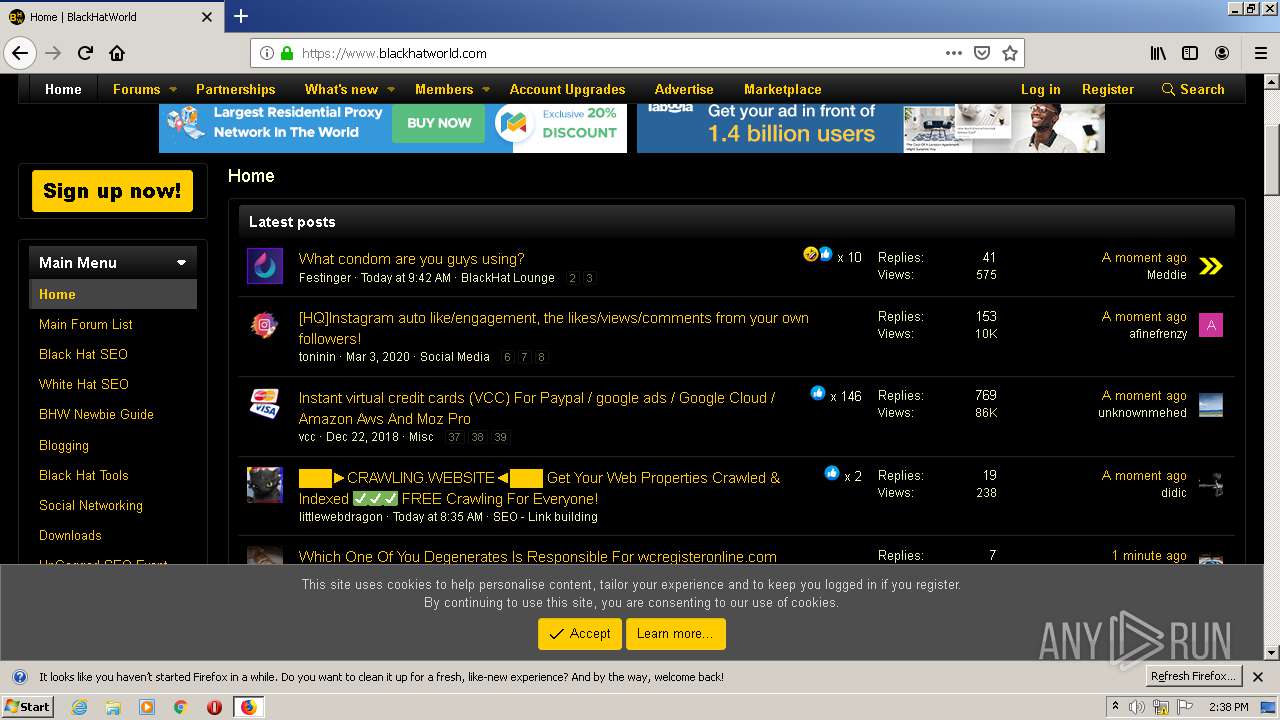Launch Chrome from the taskbar
The height and width of the screenshot is (720, 1280).
[x=180, y=707]
